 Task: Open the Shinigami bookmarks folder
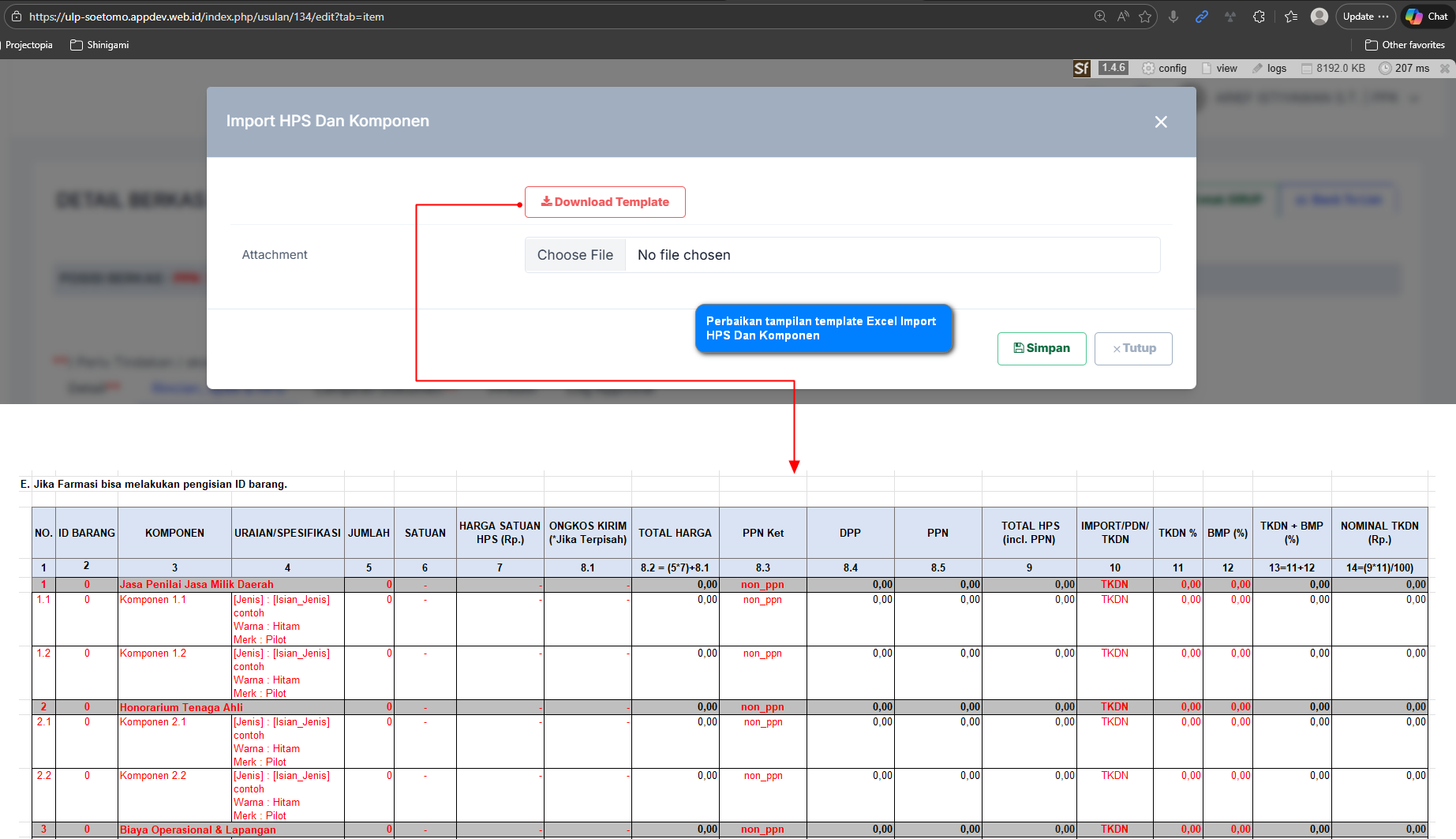pyautogui.click(x=99, y=45)
